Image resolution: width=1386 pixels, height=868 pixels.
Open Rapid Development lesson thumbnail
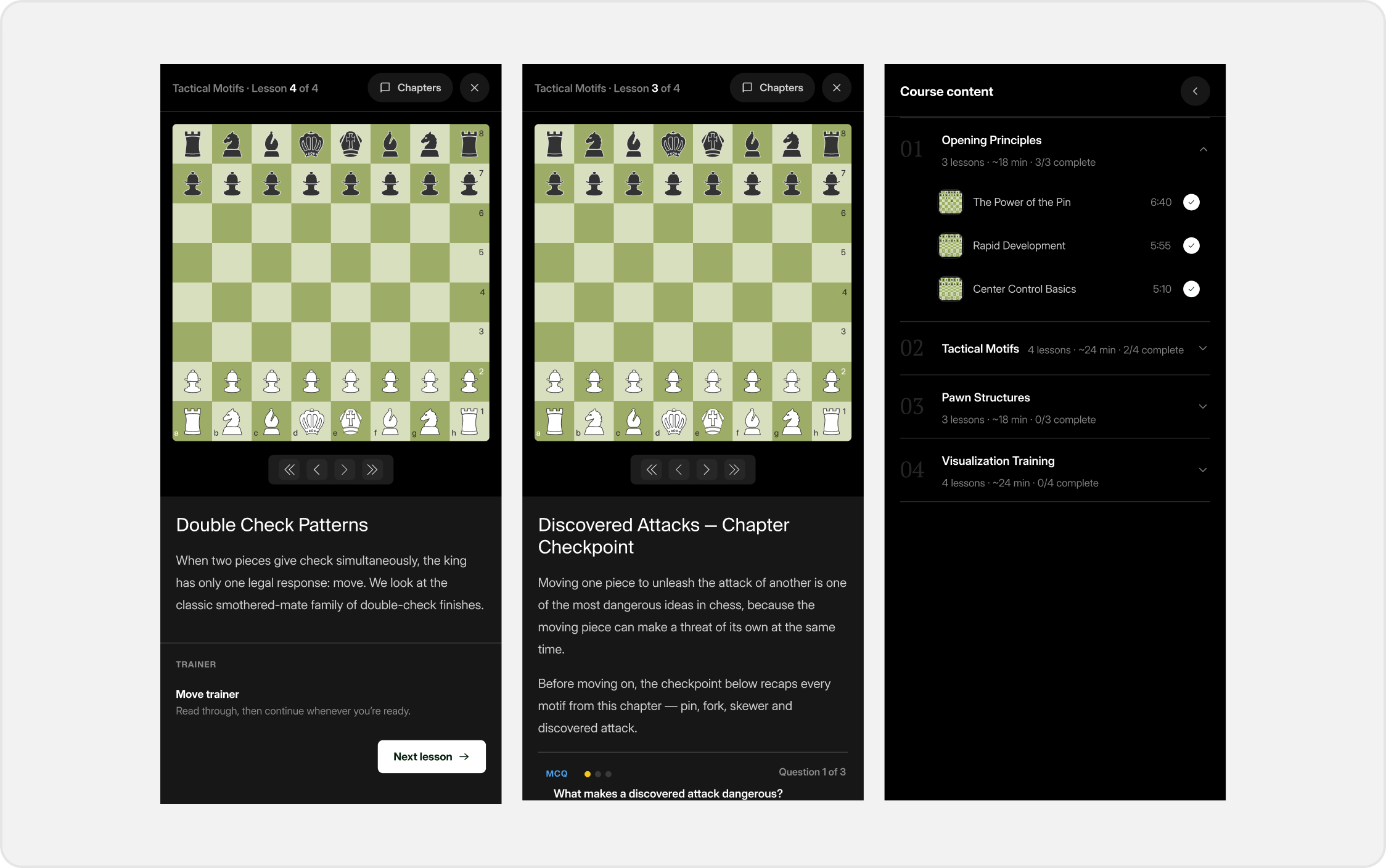(950, 245)
